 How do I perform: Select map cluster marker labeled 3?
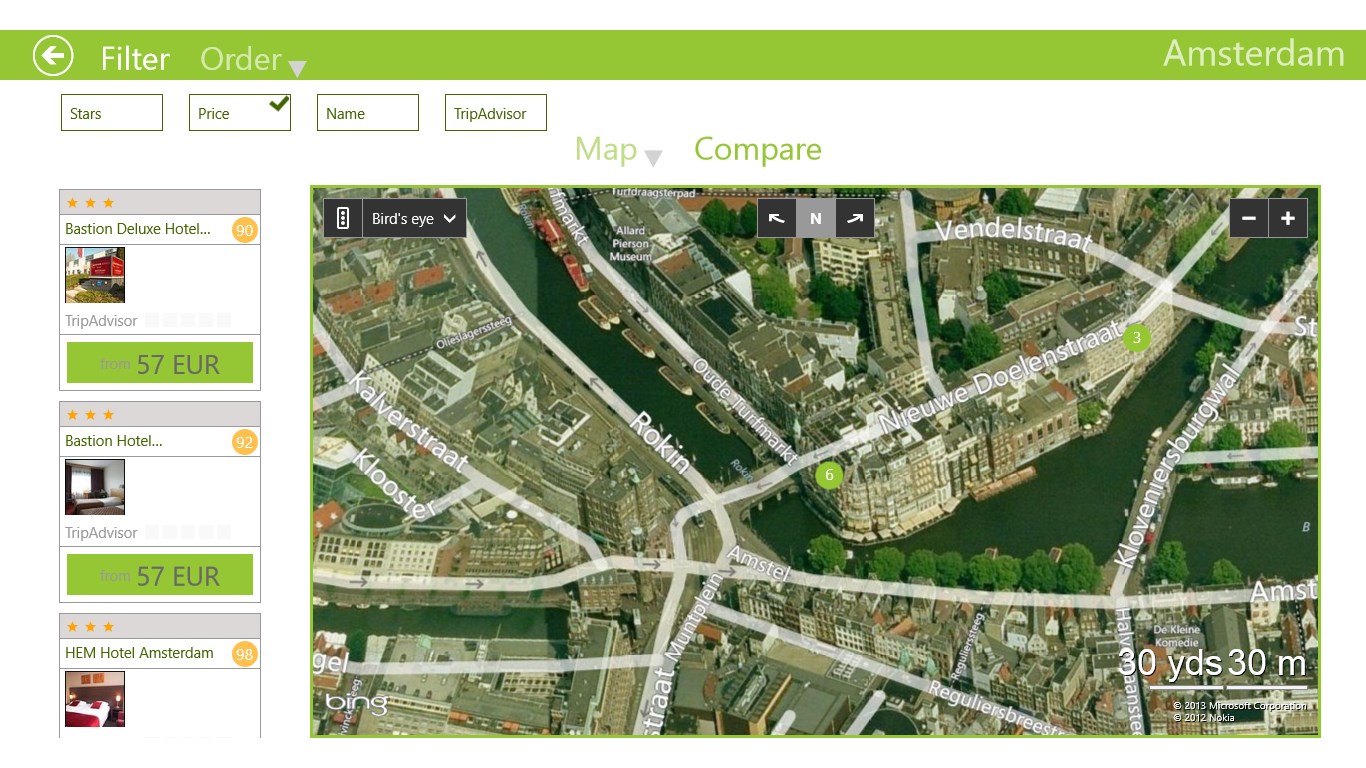coord(1136,338)
